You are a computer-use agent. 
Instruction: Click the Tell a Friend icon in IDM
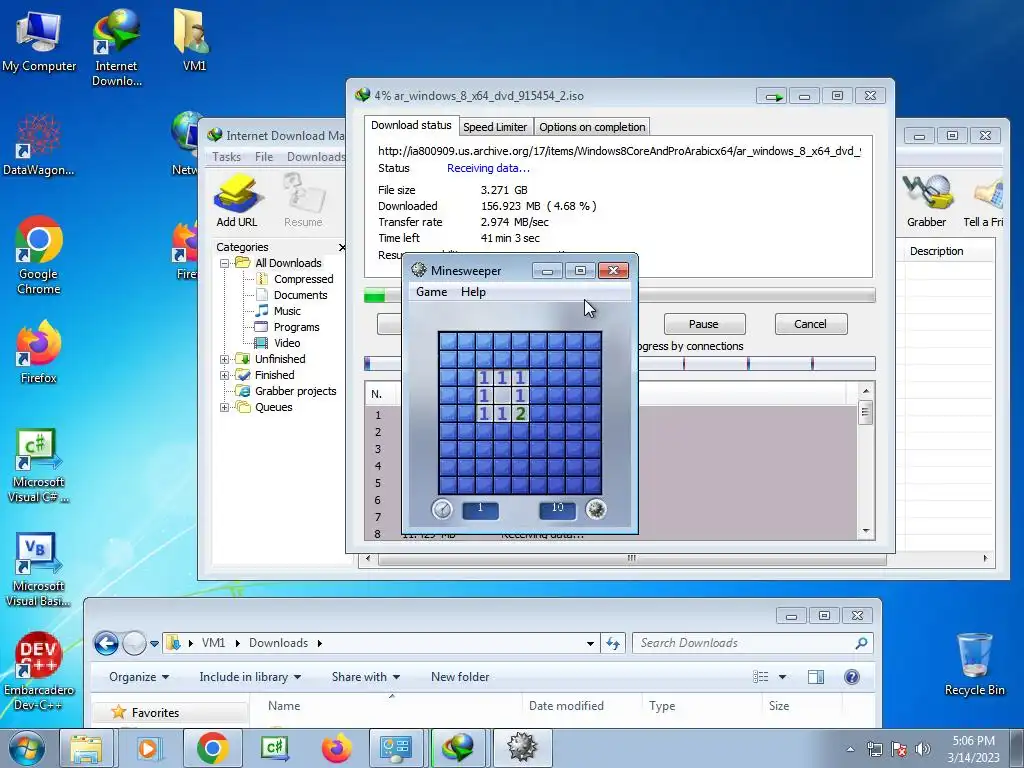(x=984, y=201)
